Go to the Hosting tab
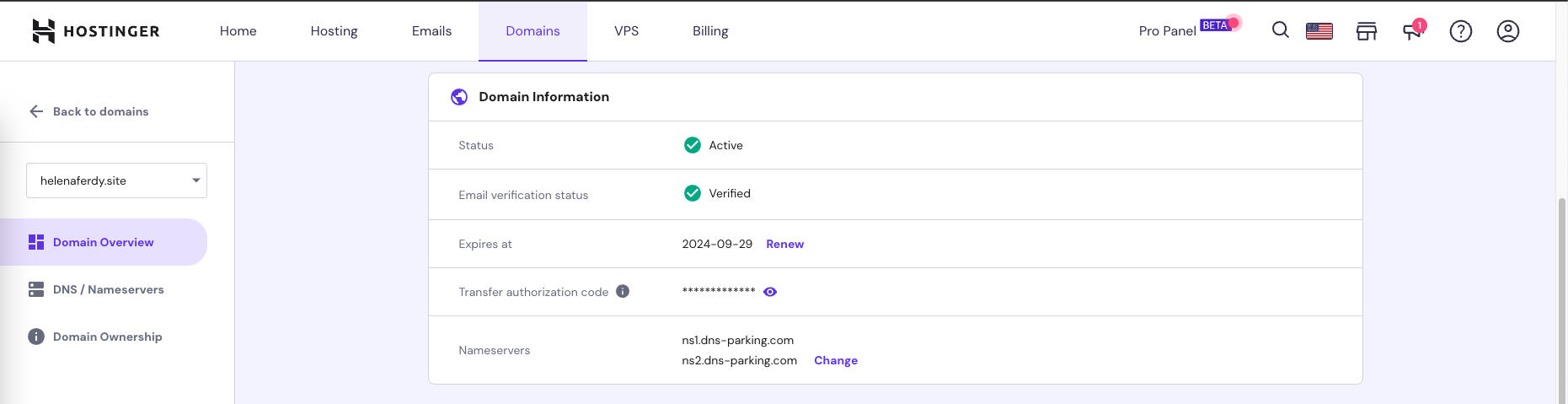1568x404 pixels. pos(334,31)
